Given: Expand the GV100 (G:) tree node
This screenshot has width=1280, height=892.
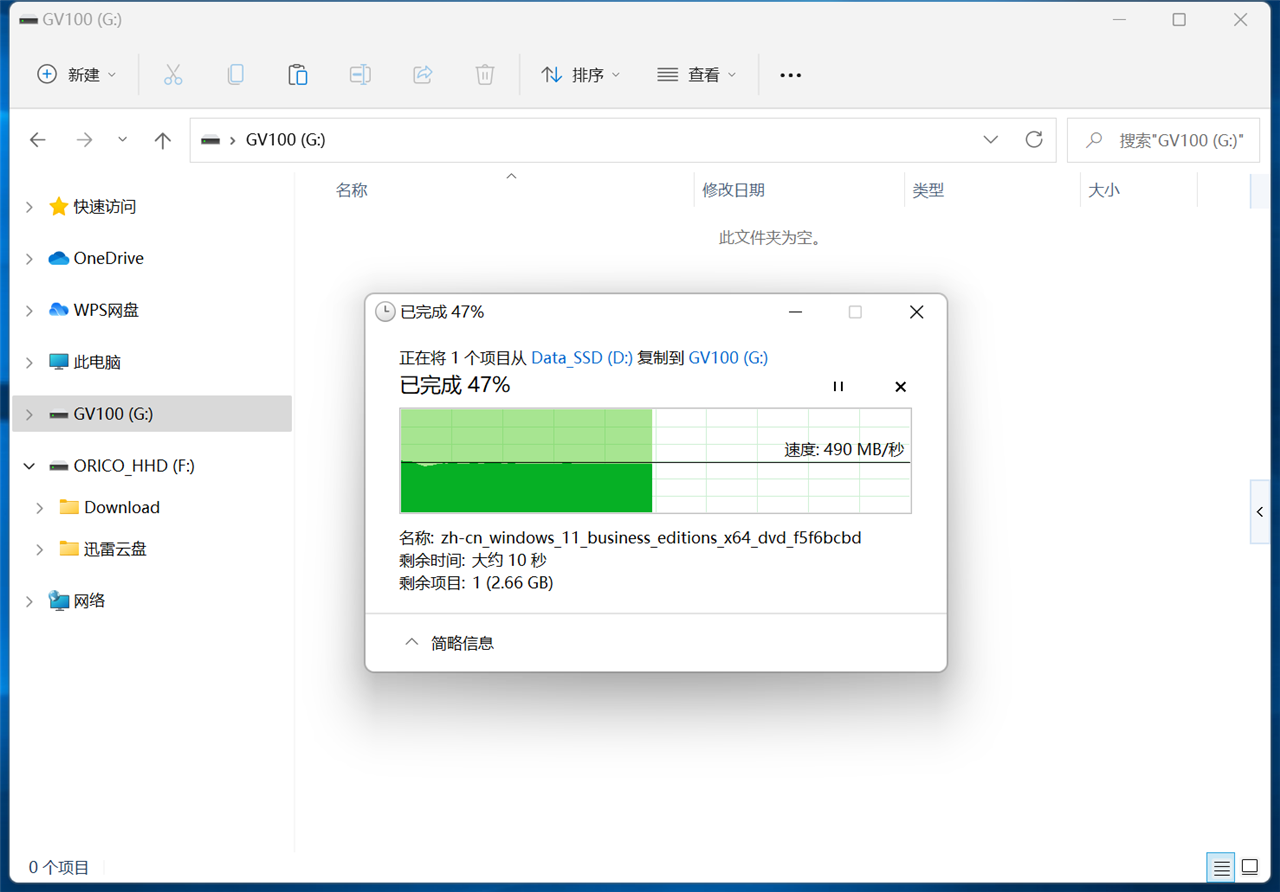Looking at the screenshot, I should click(29, 414).
